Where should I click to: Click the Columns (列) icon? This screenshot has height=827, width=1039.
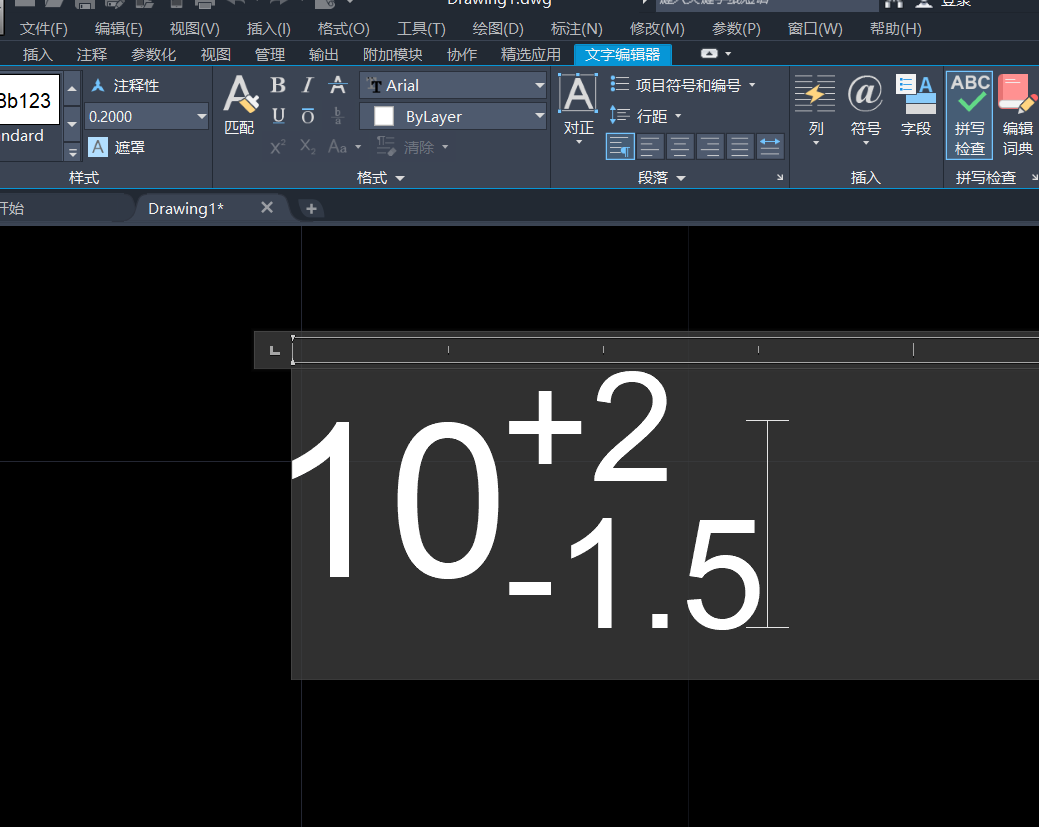(x=816, y=105)
